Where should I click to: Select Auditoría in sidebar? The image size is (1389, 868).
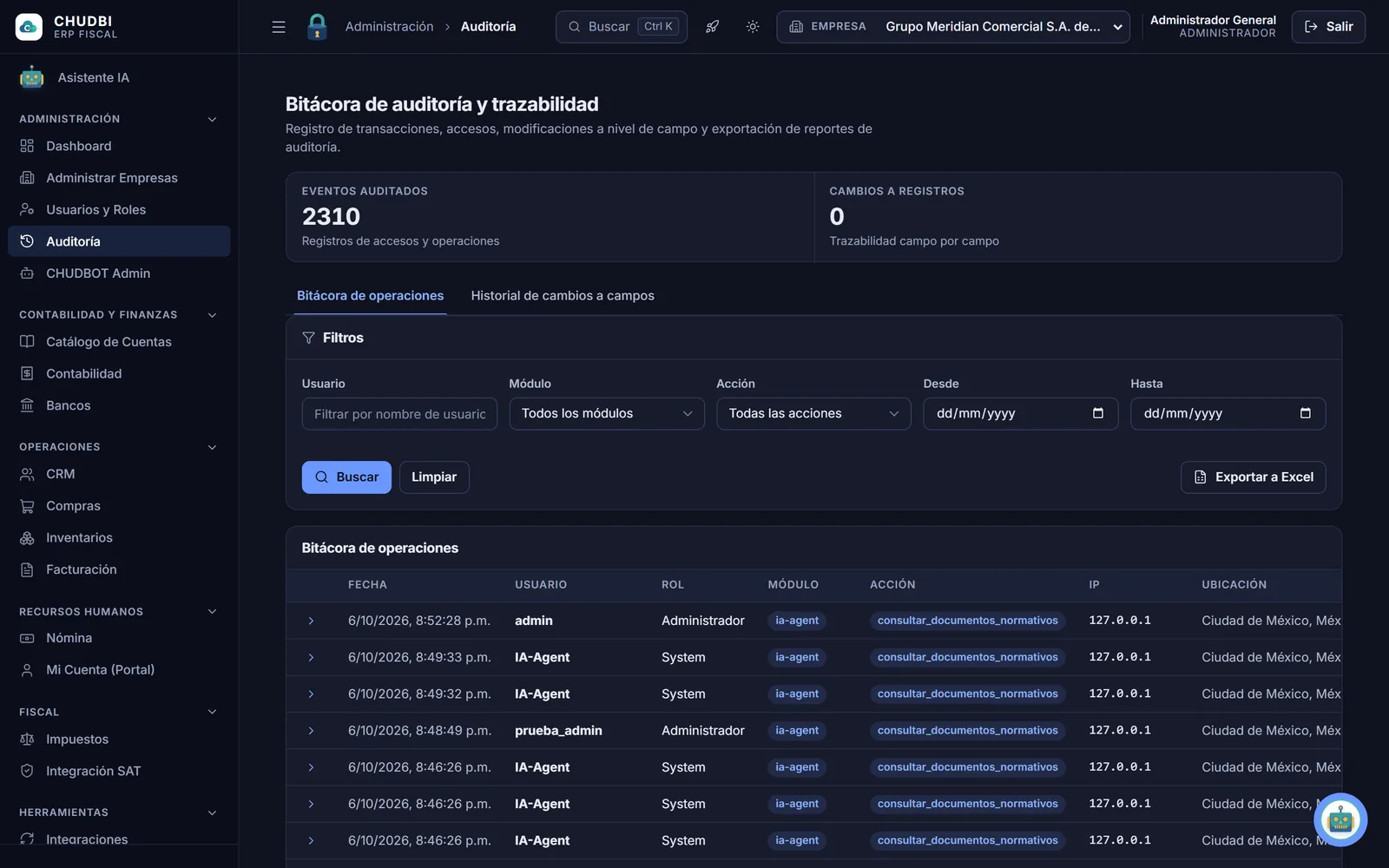click(119, 241)
